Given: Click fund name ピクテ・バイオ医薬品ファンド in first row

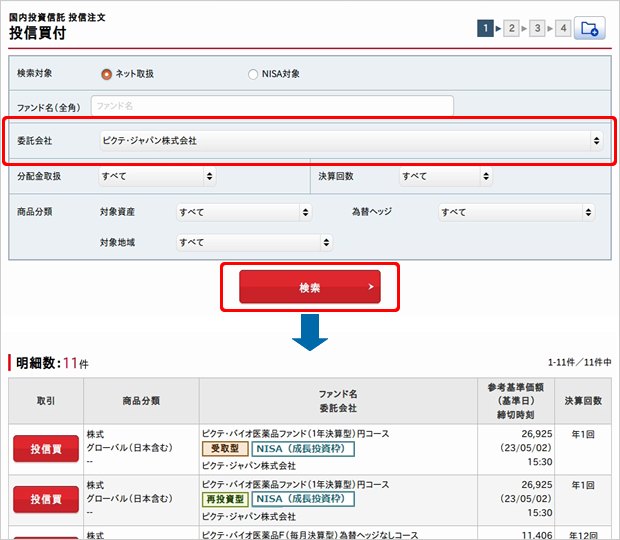Looking at the screenshot, I should [x=295, y=434].
